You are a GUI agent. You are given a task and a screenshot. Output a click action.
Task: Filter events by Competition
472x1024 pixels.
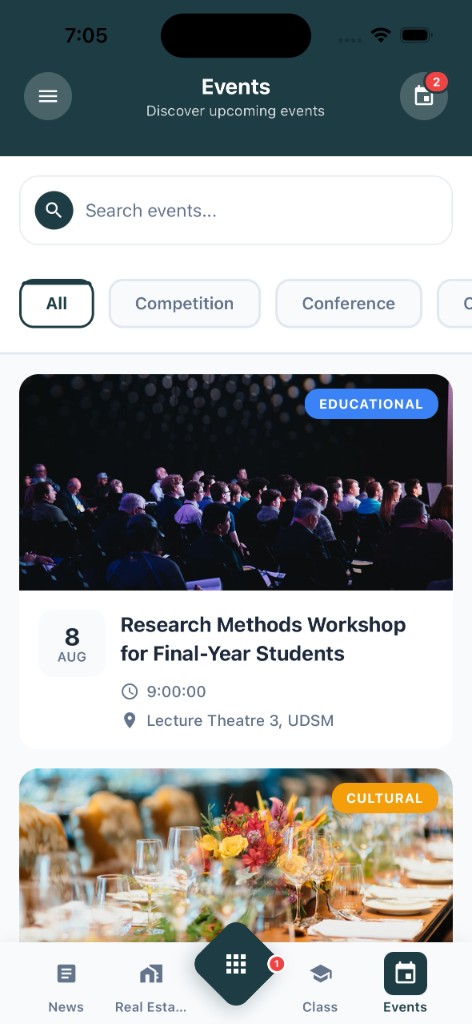185,304
